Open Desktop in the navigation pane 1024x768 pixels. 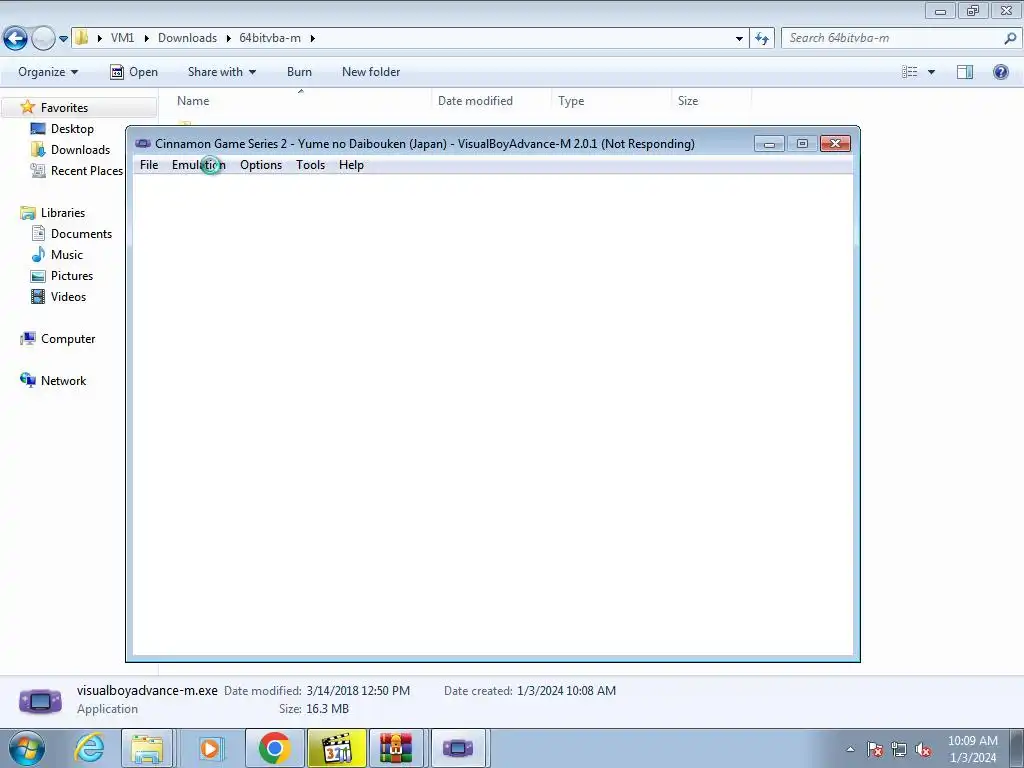[72, 129]
